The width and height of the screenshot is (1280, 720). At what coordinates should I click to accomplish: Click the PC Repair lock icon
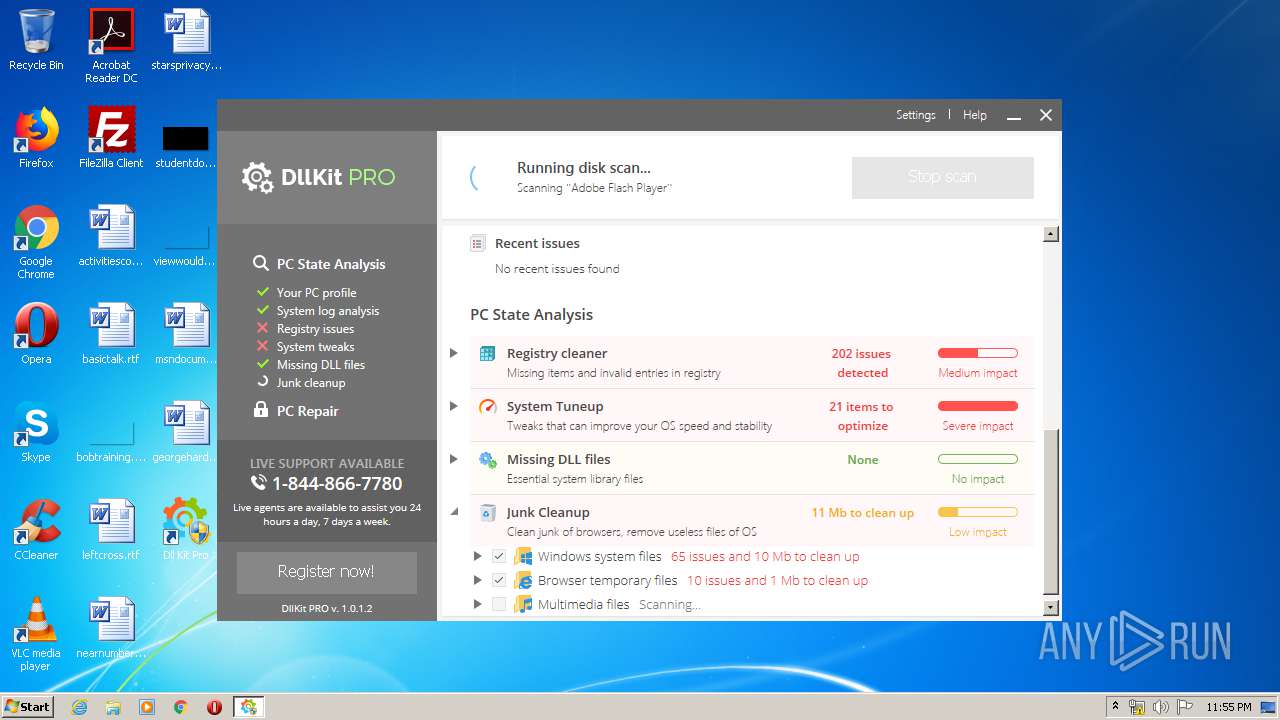261,410
